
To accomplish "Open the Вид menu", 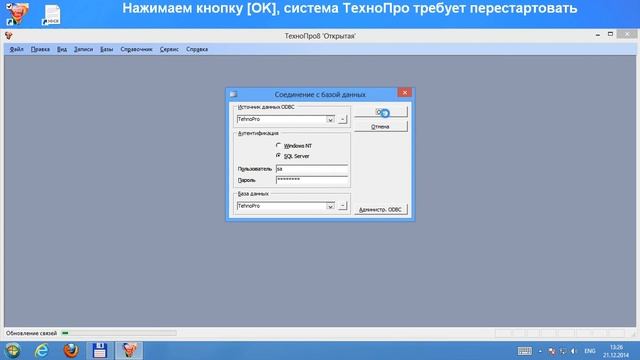I will pyautogui.click(x=62, y=49).
